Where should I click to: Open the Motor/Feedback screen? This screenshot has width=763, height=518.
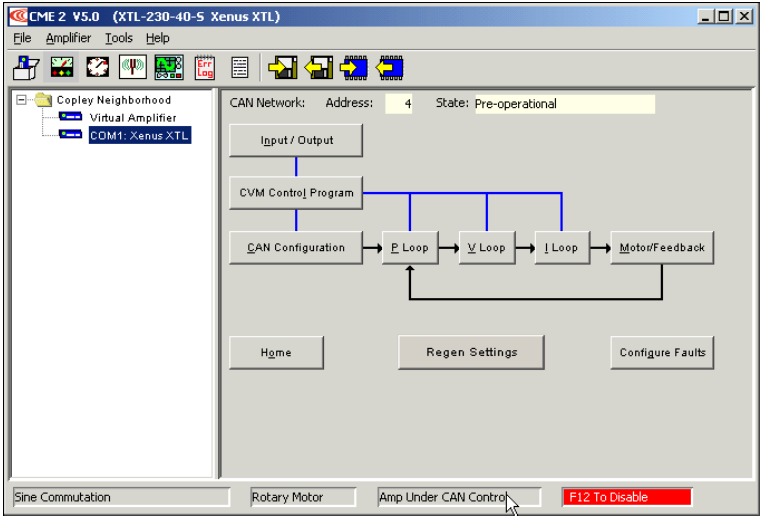click(x=662, y=248)
